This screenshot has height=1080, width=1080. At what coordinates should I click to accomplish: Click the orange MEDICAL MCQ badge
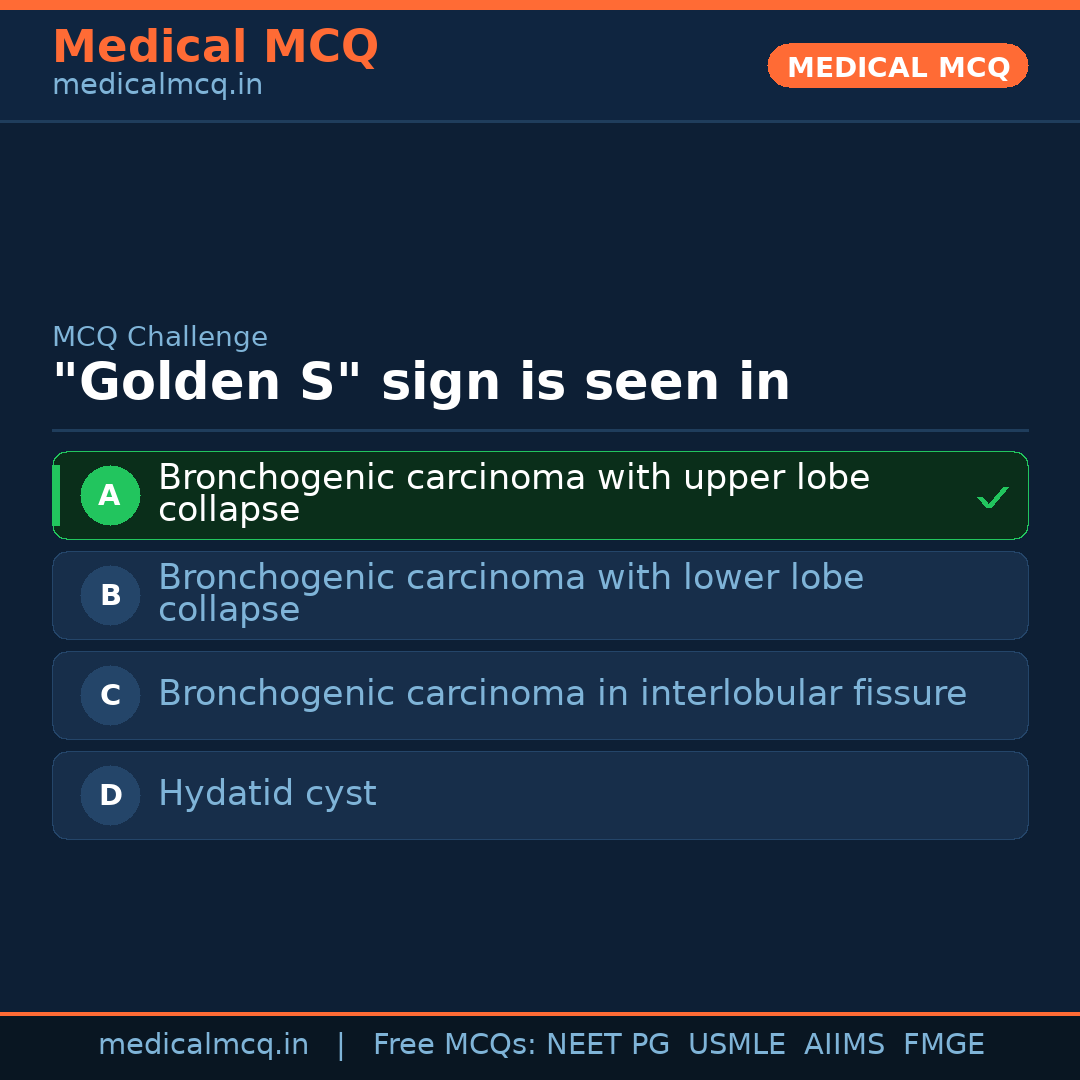[x=897, y=66]
